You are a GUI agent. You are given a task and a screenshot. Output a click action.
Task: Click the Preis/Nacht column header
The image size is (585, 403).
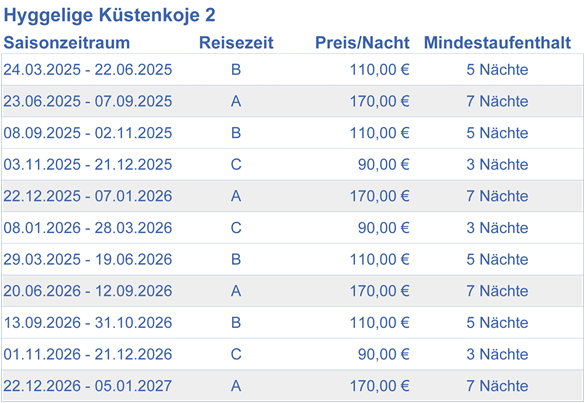pyautogui.click(x=362, y=43)
